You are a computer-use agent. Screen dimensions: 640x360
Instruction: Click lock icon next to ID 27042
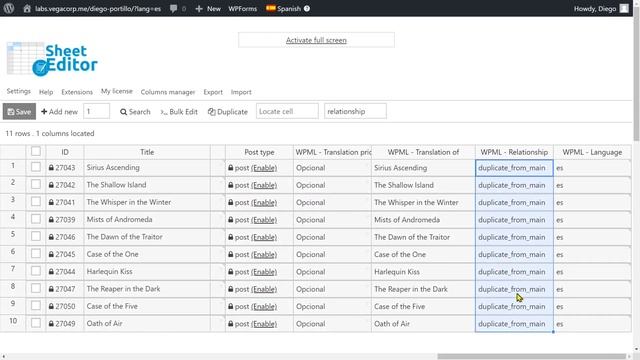tap(51, 185)
